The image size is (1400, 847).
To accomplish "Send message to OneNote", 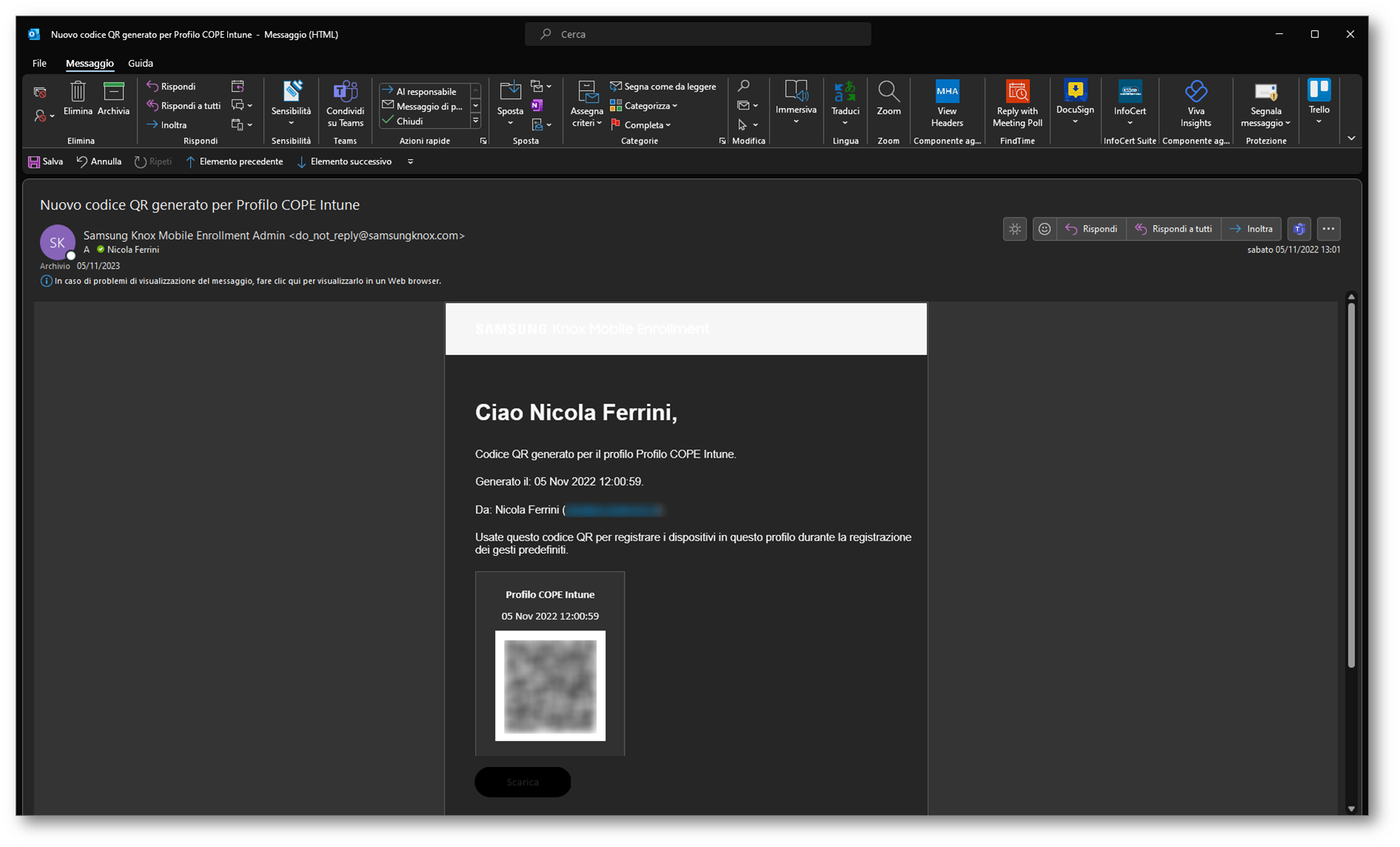I will point(537,106).
